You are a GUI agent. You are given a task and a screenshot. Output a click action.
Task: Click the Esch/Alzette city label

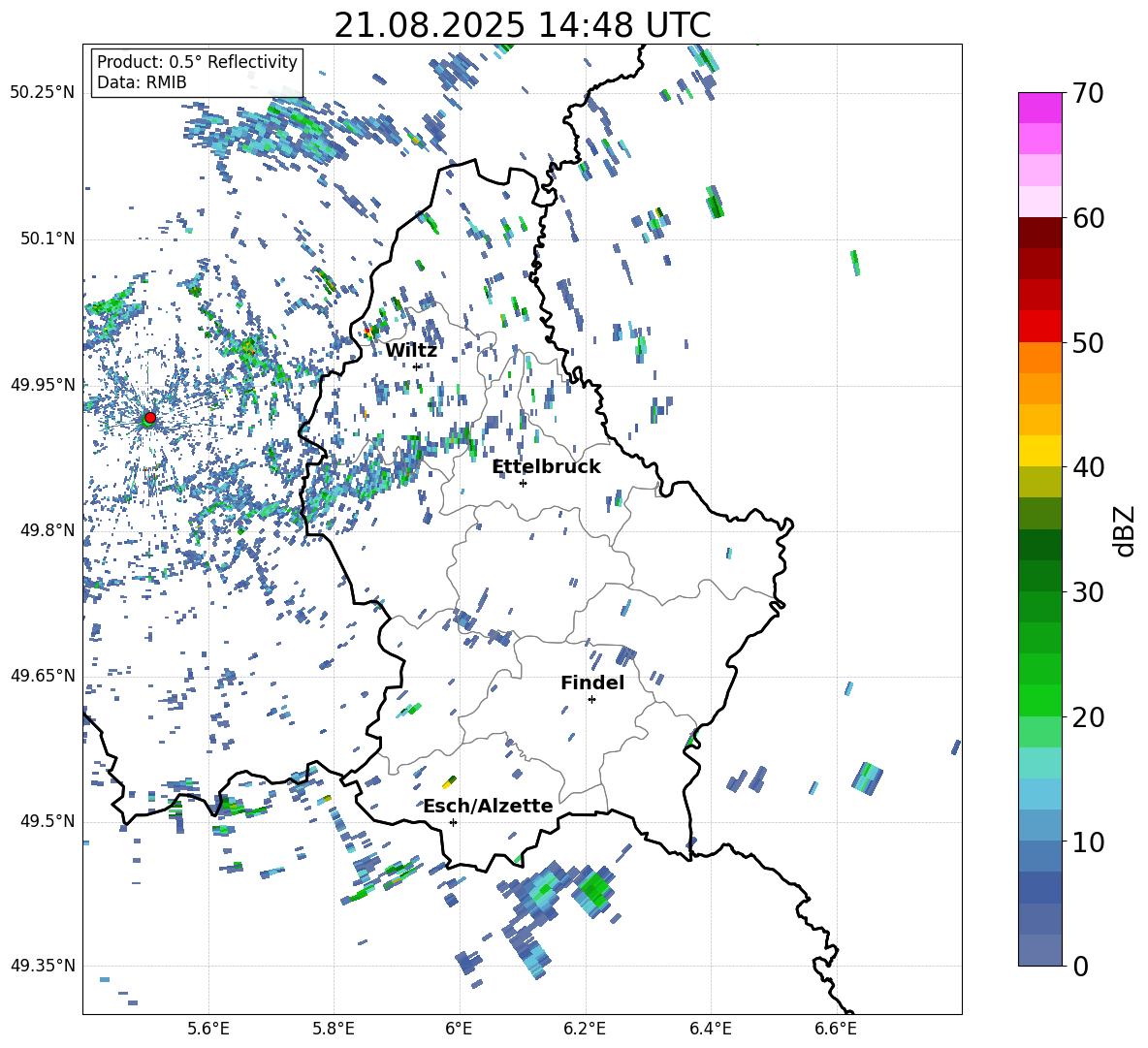click(x=488, y=806)
